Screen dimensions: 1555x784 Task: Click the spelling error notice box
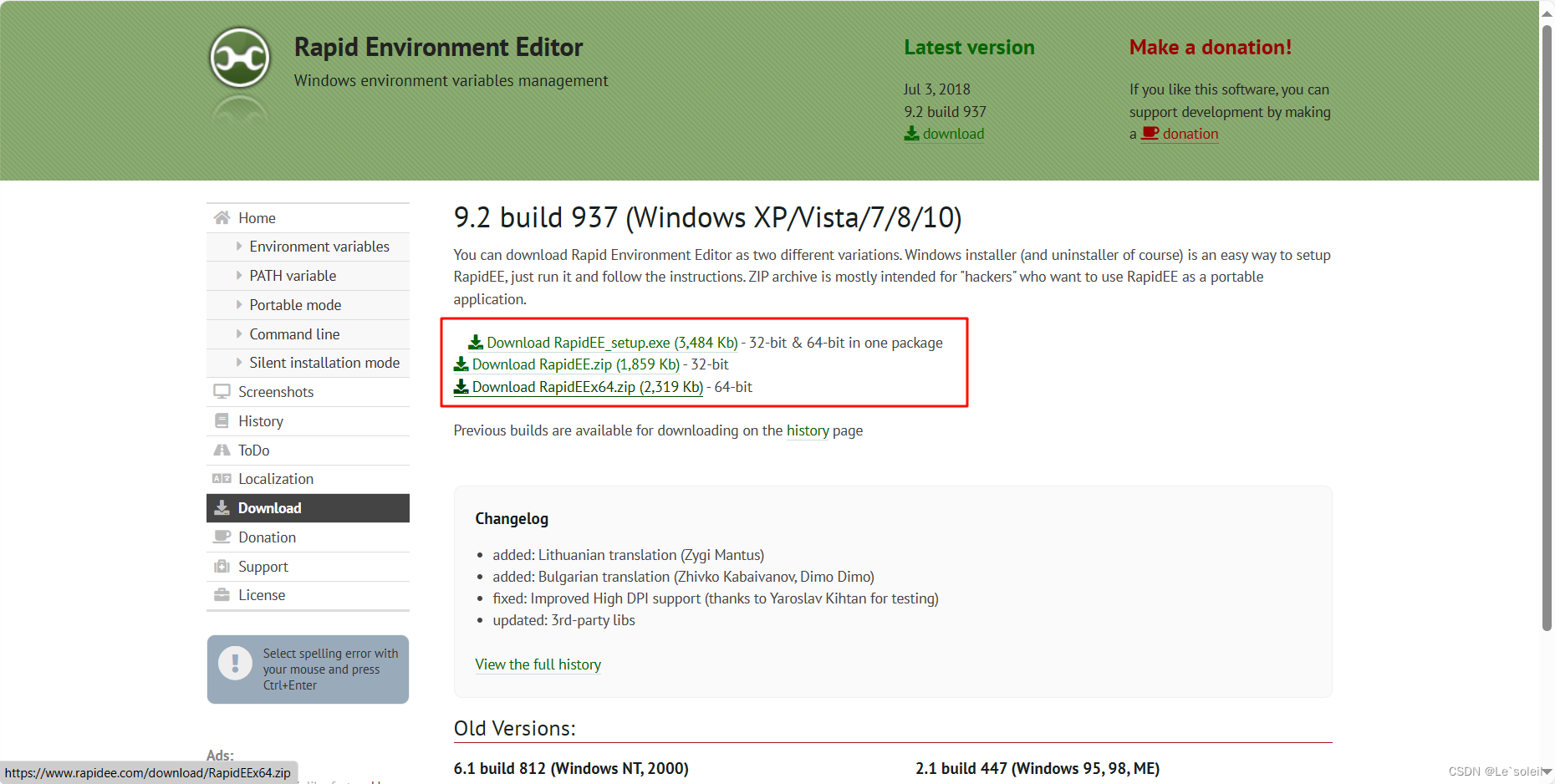click(308, 669)
